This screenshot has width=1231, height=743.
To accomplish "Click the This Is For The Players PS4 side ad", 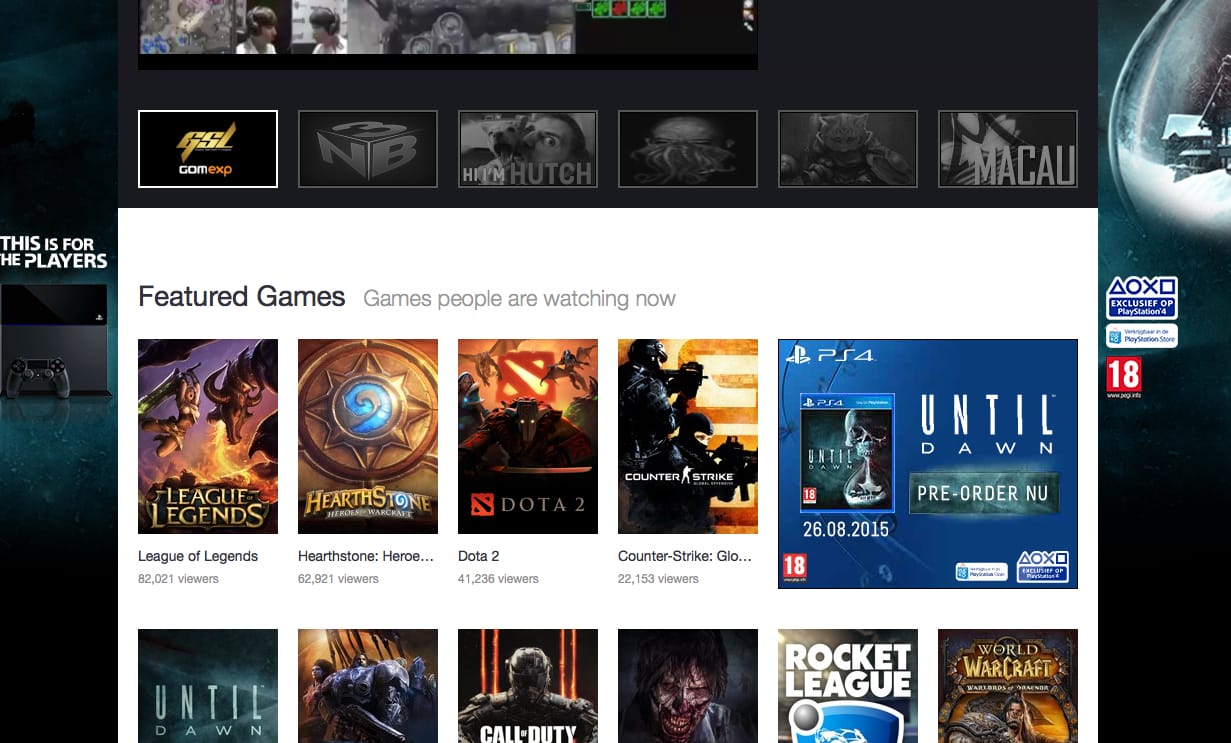I will pos(55,330).
